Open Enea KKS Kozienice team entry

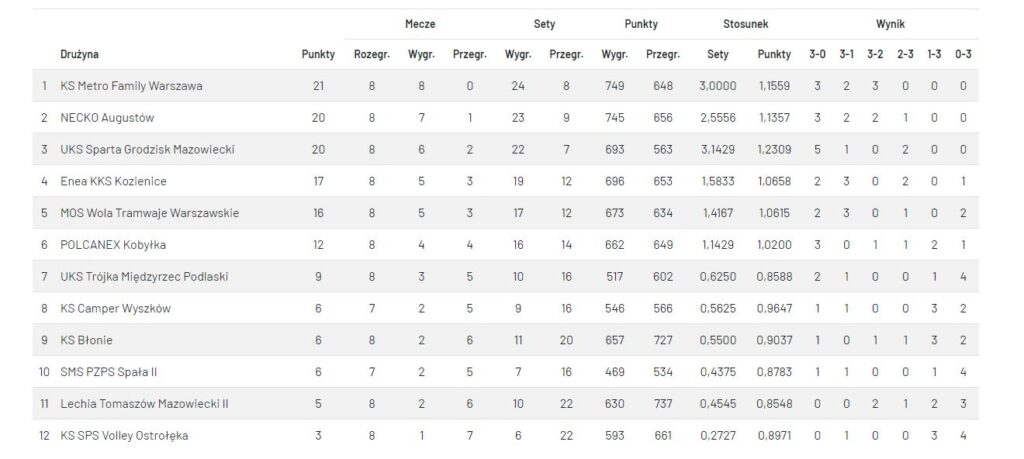coord(113,181)
